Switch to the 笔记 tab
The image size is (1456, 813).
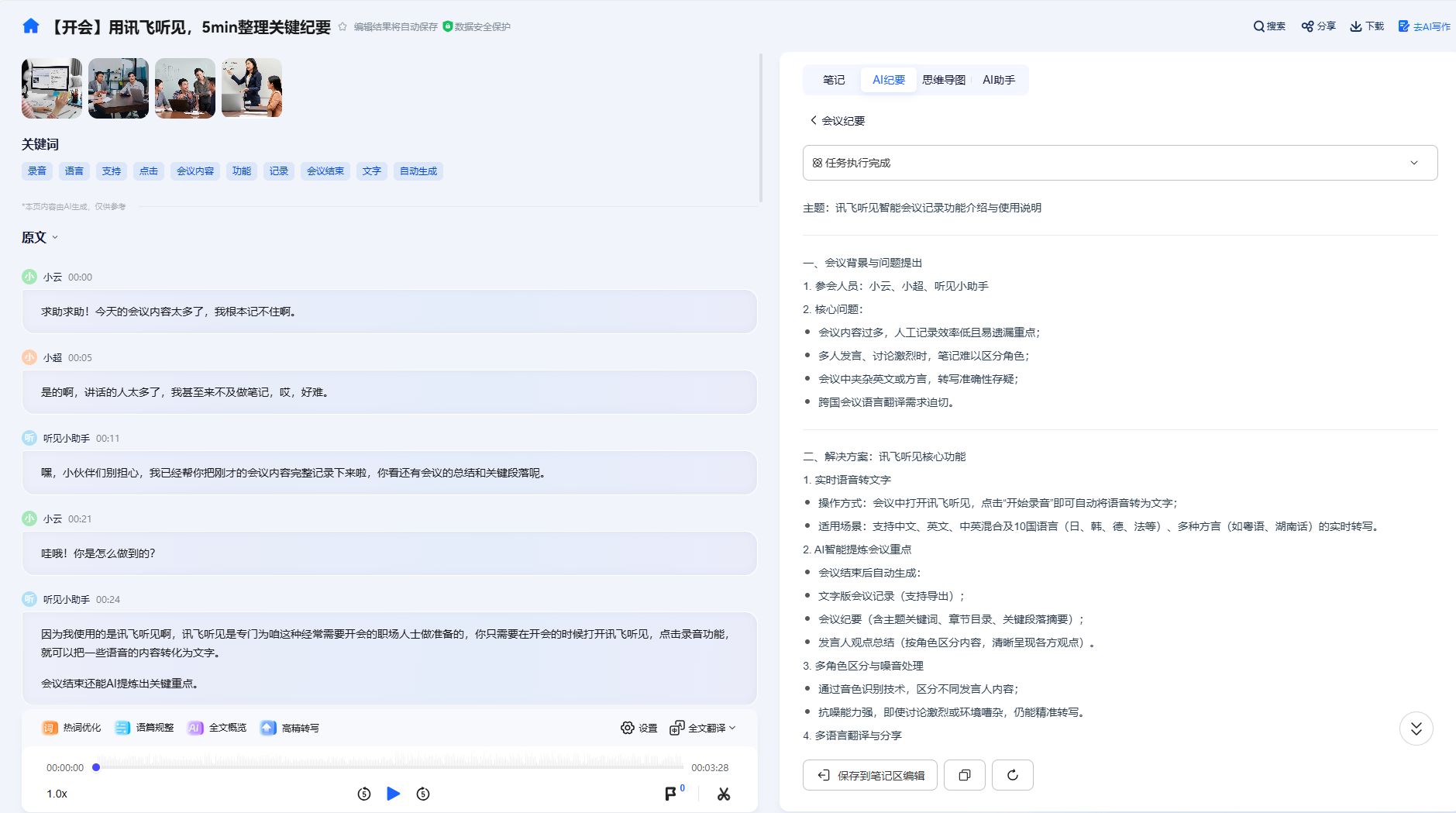834,80
